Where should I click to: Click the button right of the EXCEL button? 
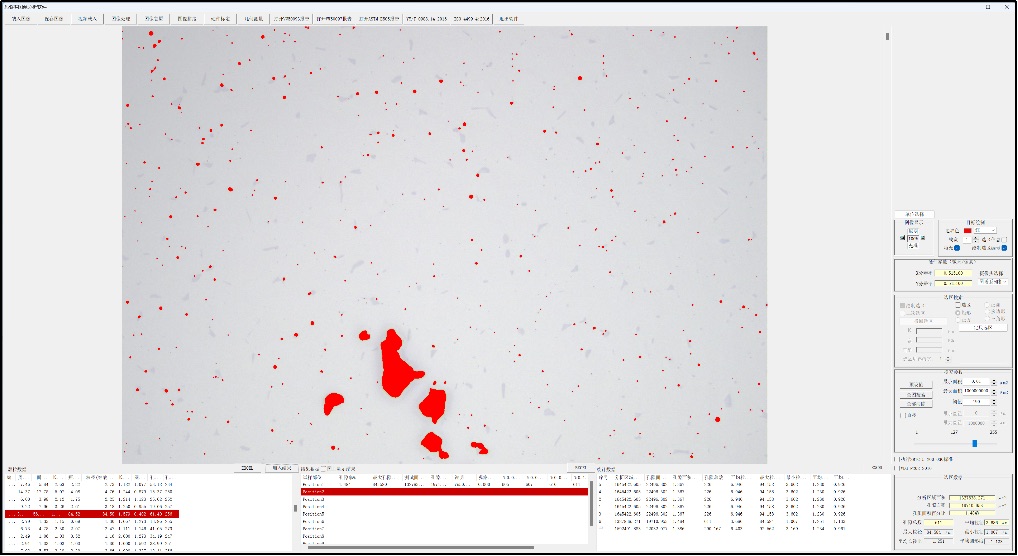pos(280,468)
